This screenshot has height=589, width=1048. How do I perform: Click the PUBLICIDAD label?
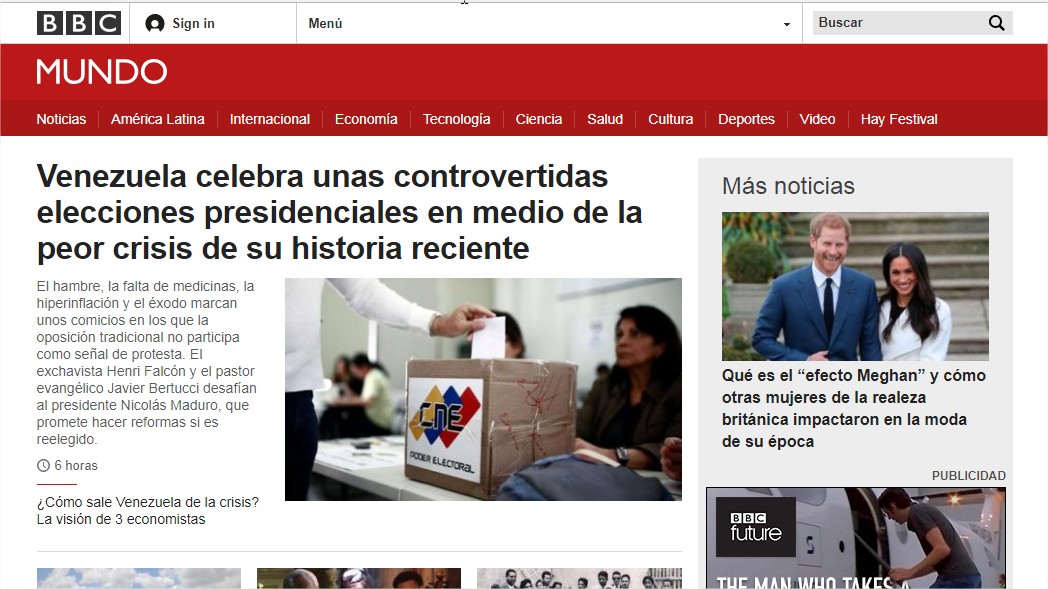tap(968, 475)
